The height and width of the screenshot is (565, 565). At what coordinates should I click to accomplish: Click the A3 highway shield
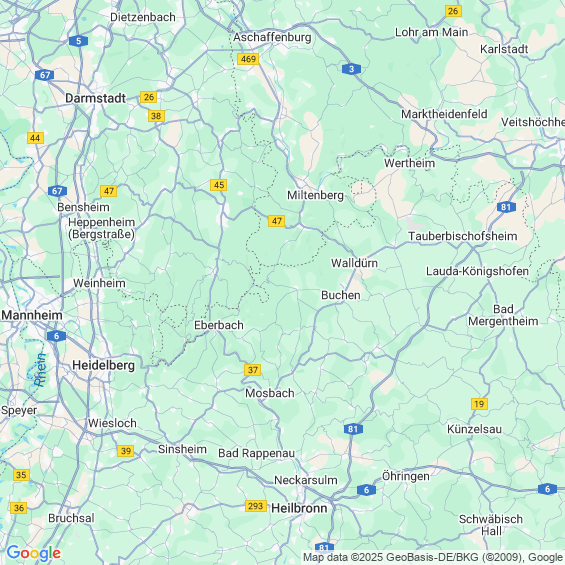pos(351,69)
